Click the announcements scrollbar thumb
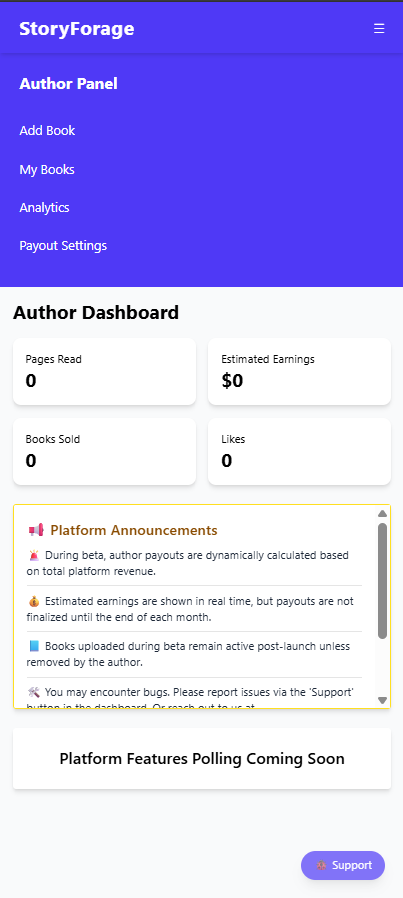This screenshot has width=403, height=898. click(x=382, y=581)
